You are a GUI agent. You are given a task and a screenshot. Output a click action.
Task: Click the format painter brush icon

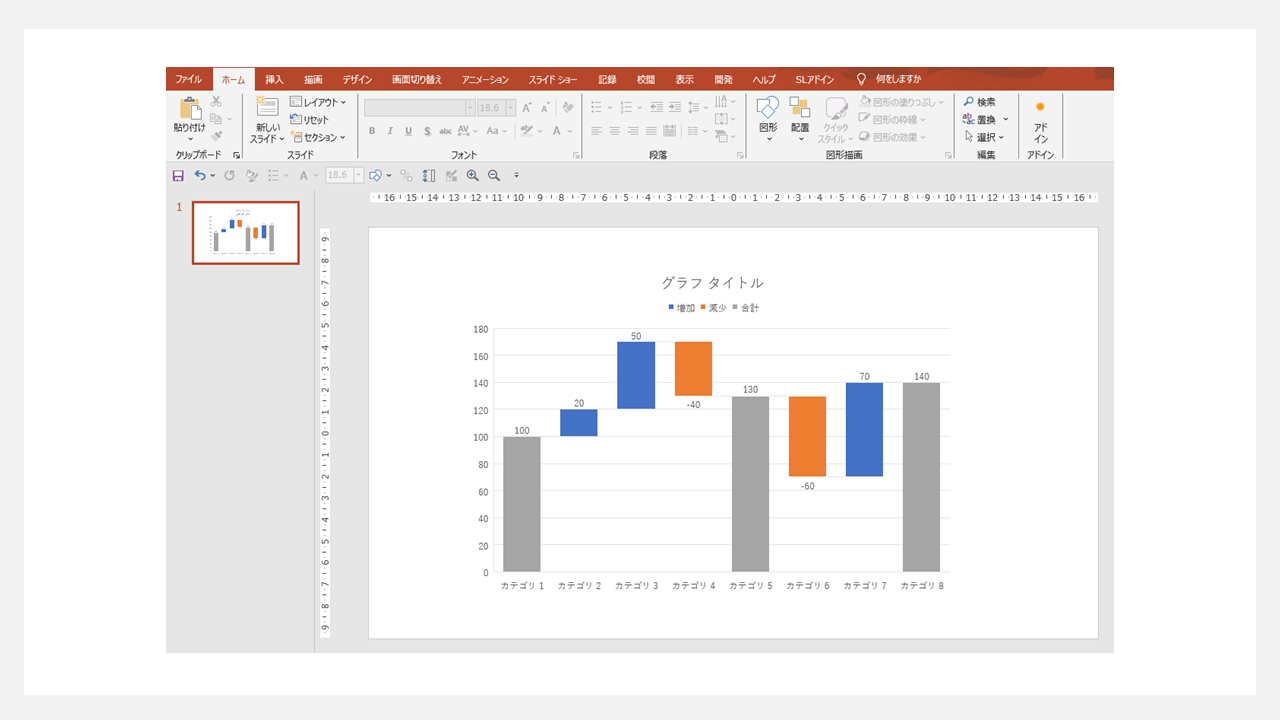coord(216,136)
